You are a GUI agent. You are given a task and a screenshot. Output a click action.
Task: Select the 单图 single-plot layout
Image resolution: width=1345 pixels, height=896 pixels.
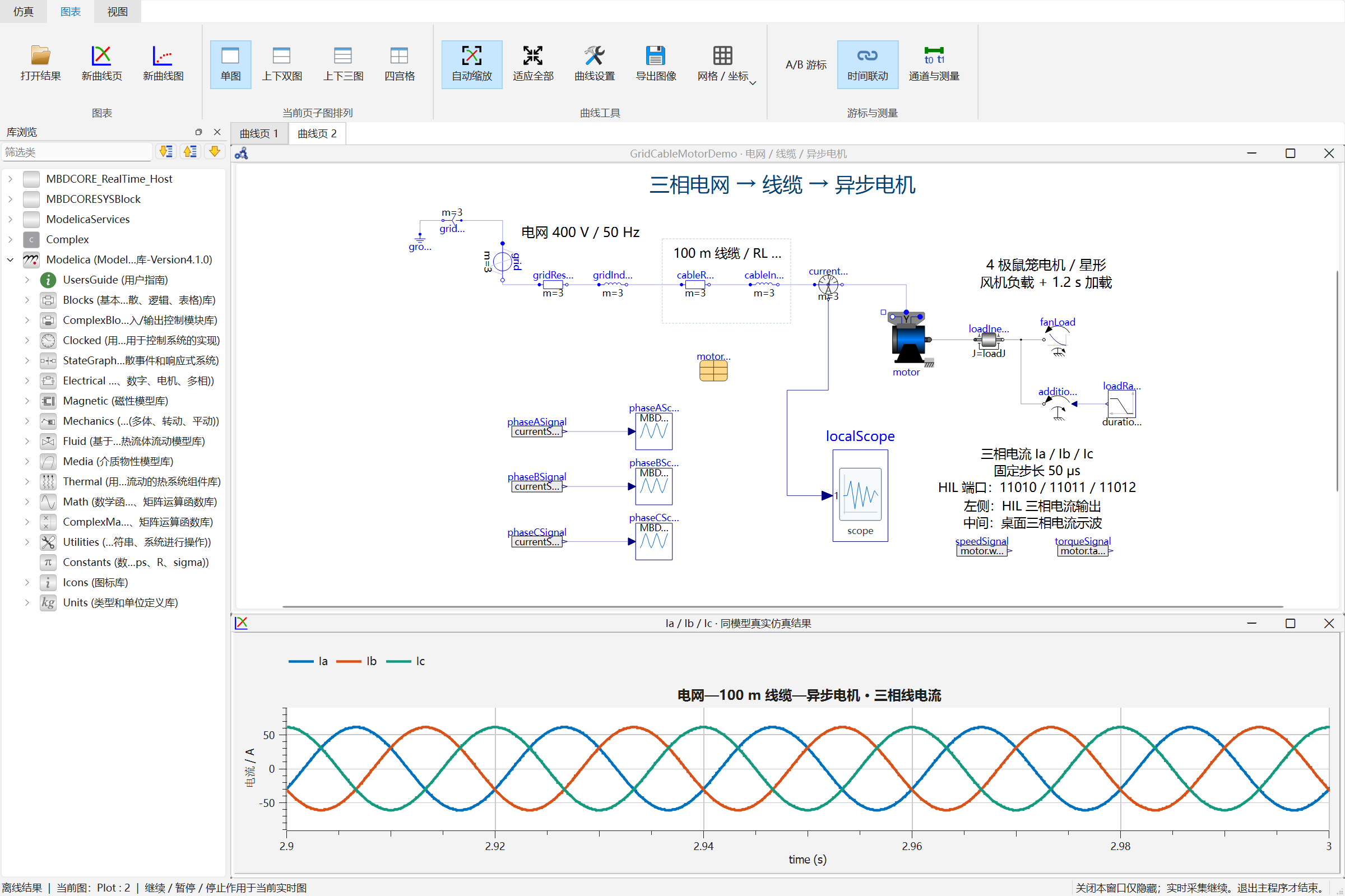[x=230, y=63]
